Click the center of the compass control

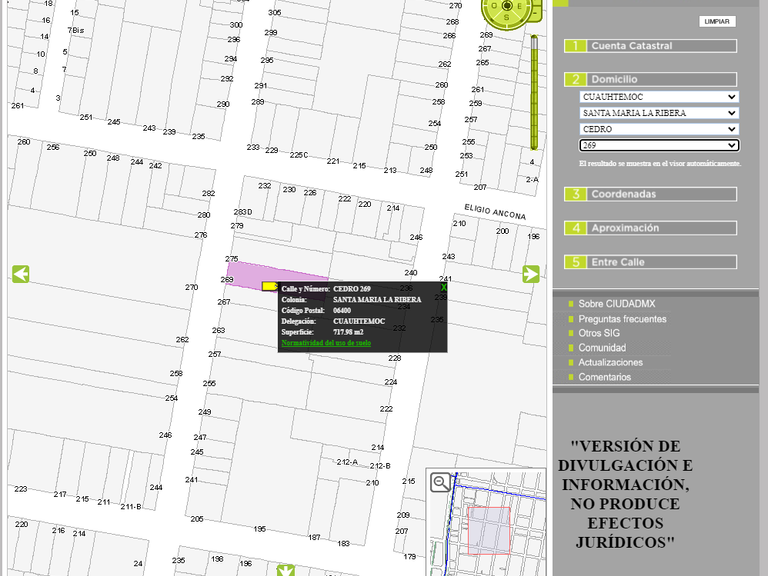point(507,5)
